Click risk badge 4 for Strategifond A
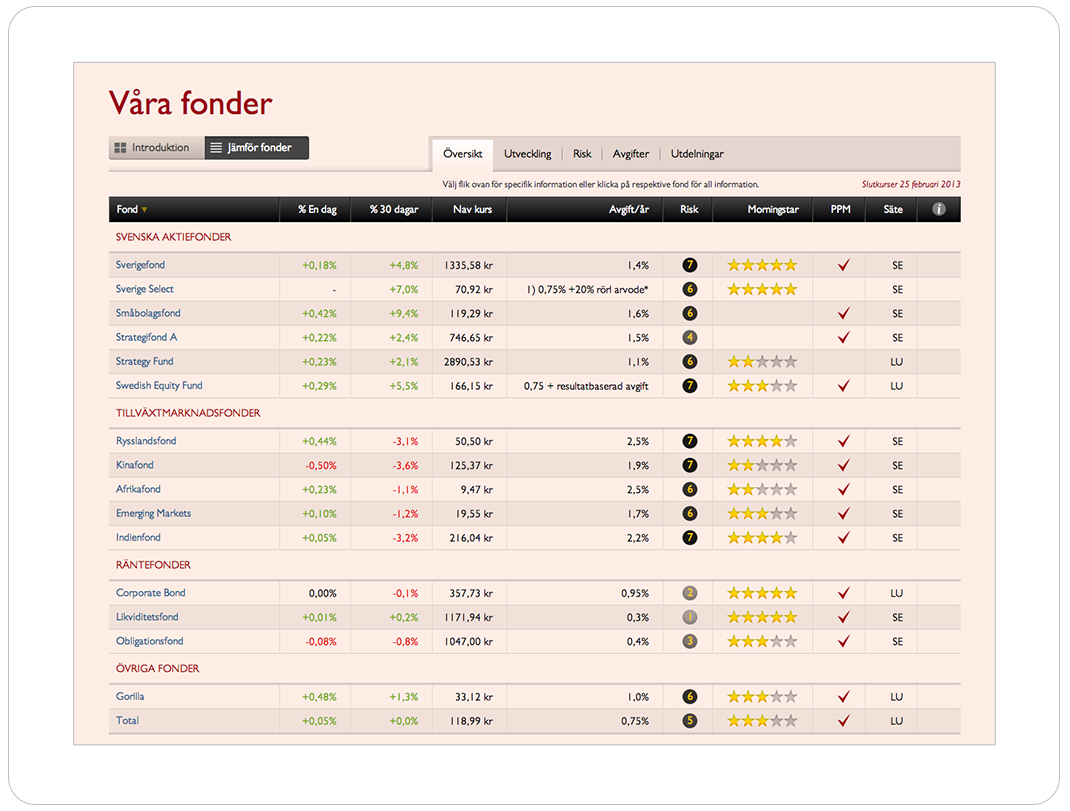This screenshot has width=1070, height=811. 690,337
